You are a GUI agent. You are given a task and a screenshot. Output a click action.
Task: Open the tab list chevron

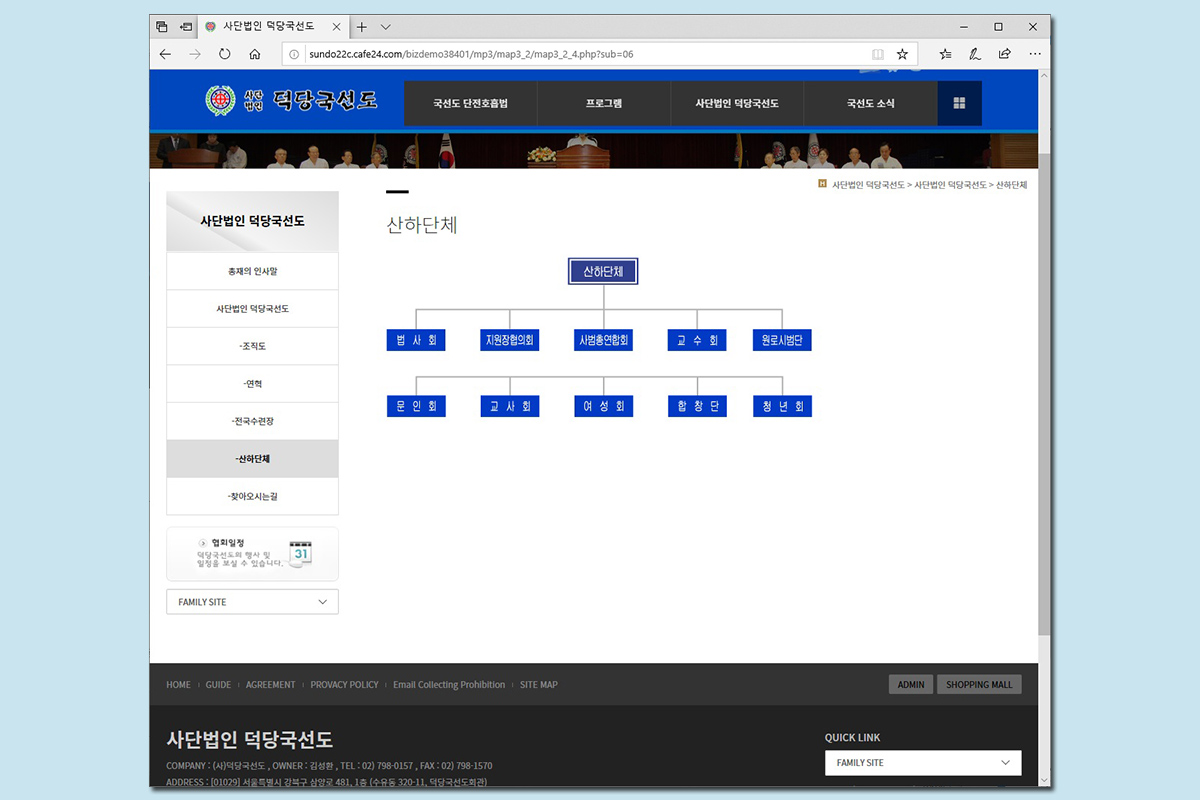click(x=386, y=27)
